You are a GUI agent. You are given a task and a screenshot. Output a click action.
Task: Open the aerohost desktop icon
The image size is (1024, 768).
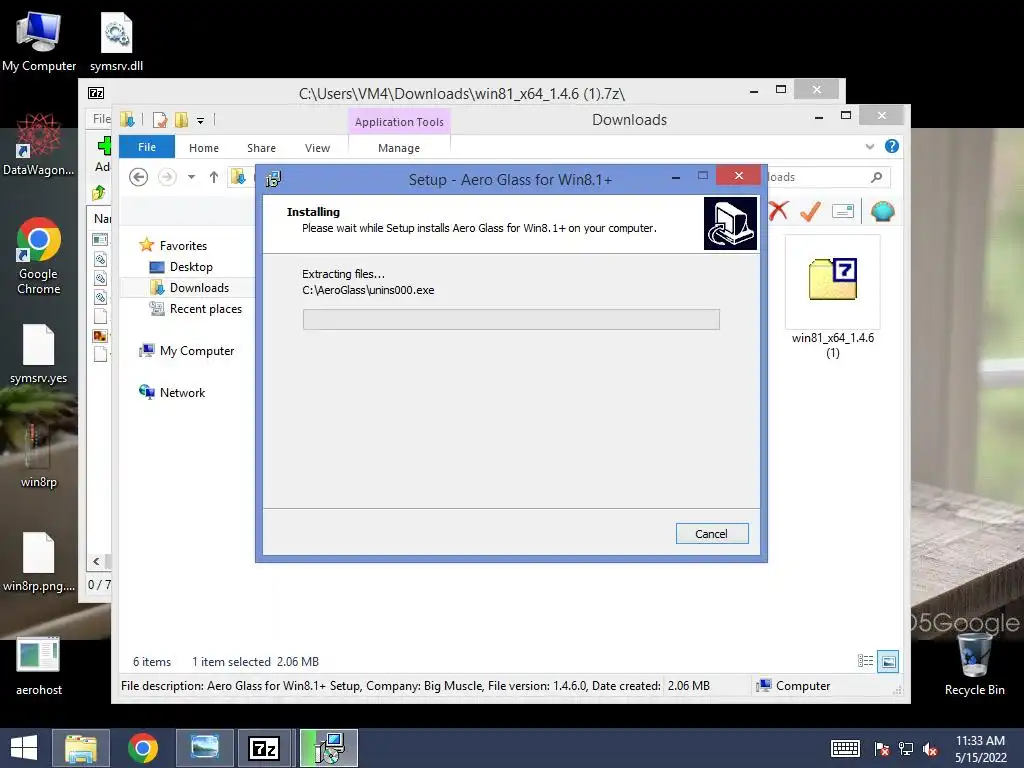click(39, 666)
